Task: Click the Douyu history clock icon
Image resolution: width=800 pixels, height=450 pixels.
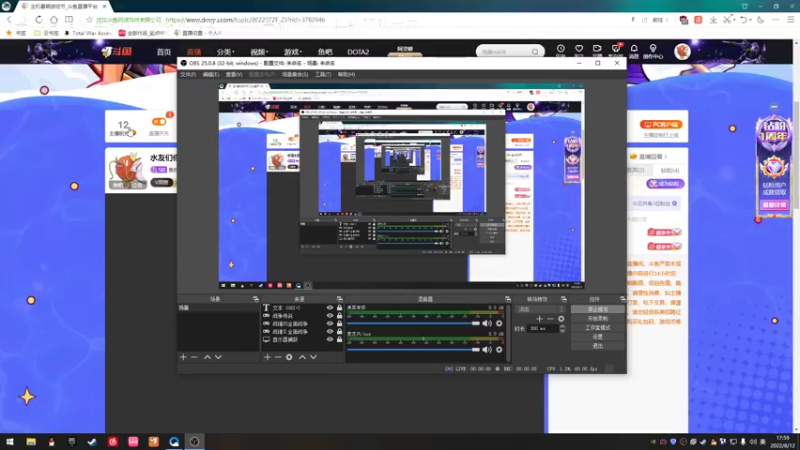Action: (x=561, y=49)
